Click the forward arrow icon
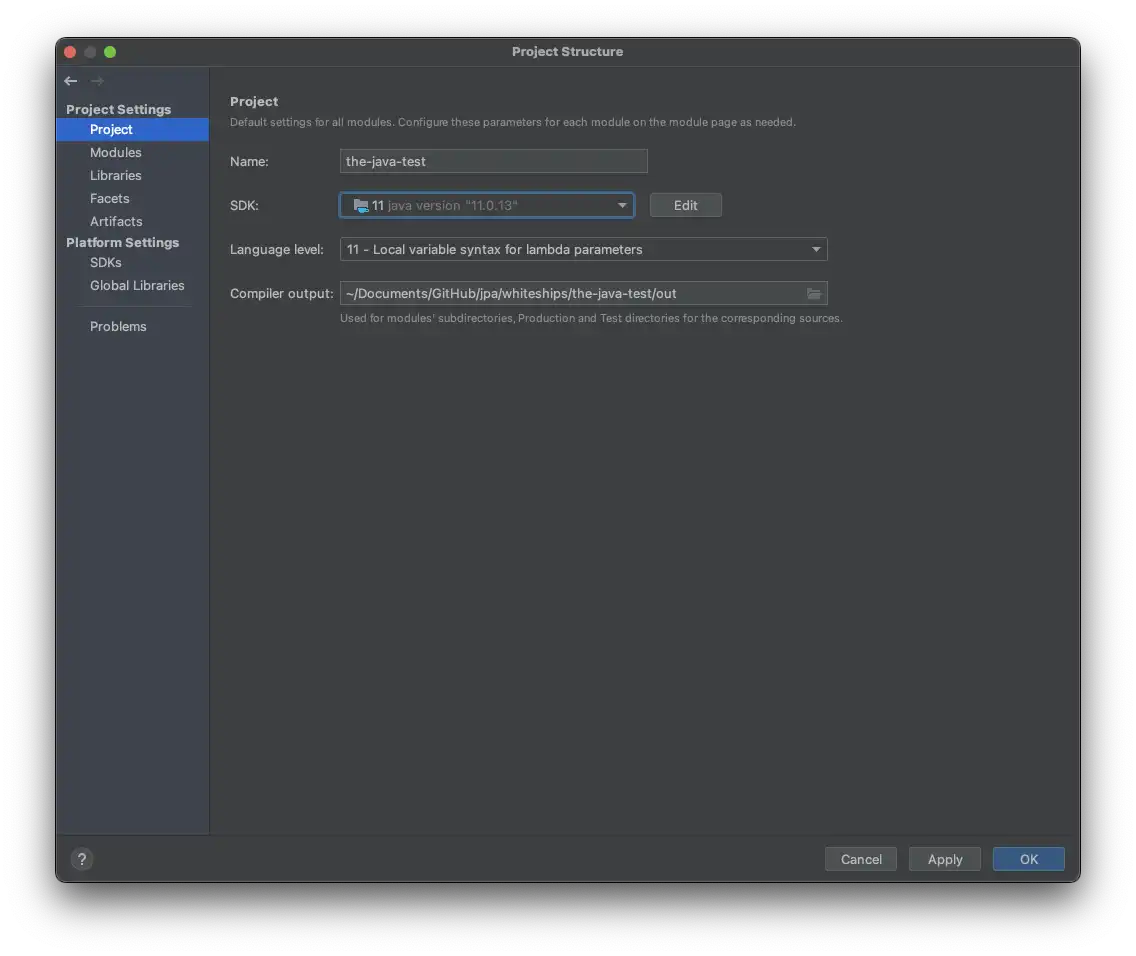This screenshot has width=1136, height=956. 97,80
